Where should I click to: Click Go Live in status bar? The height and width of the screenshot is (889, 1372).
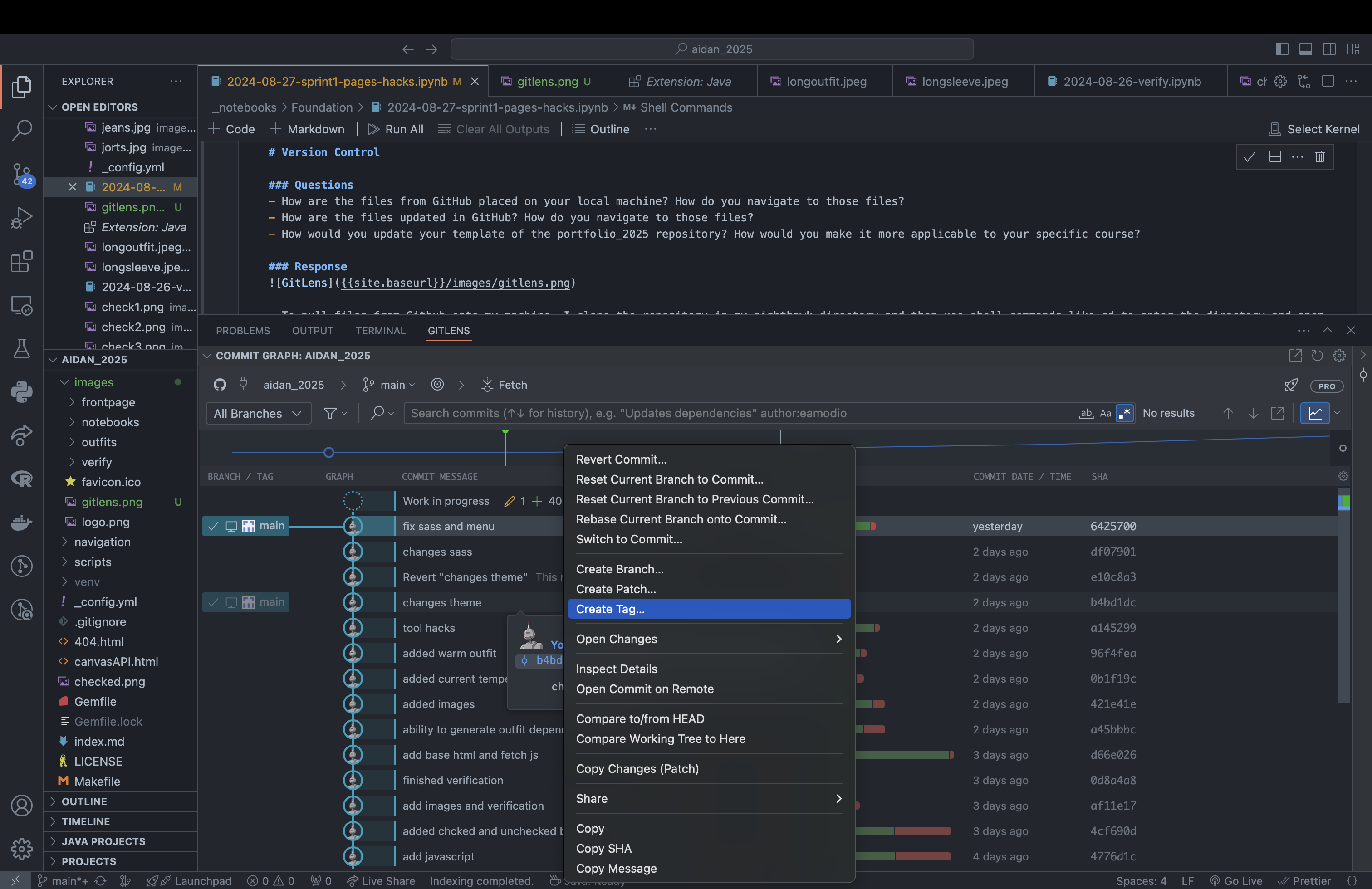(1236, 880)
